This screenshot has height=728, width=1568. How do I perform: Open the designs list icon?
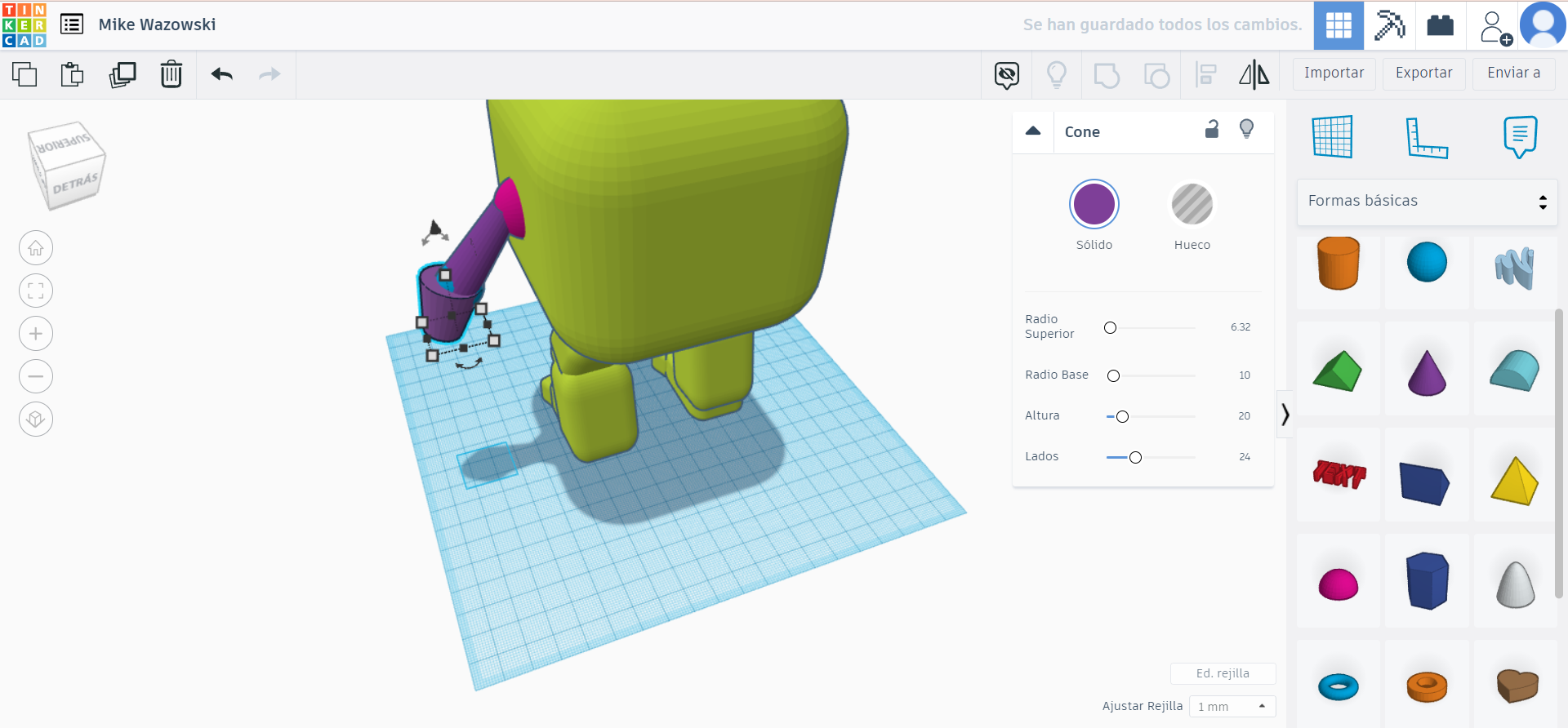(x=72, y=24)
